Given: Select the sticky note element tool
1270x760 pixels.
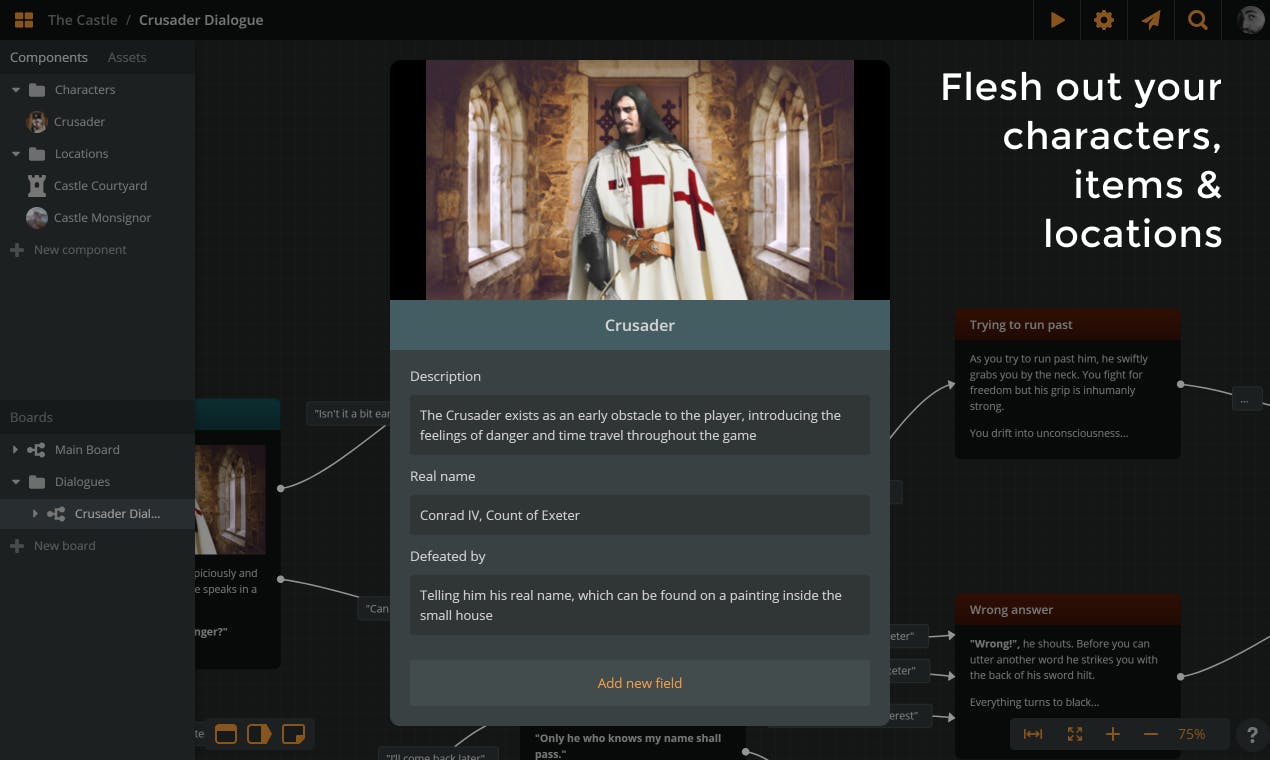Looking at the screenshot, I should pyautogui.click(x=293, y=734).
